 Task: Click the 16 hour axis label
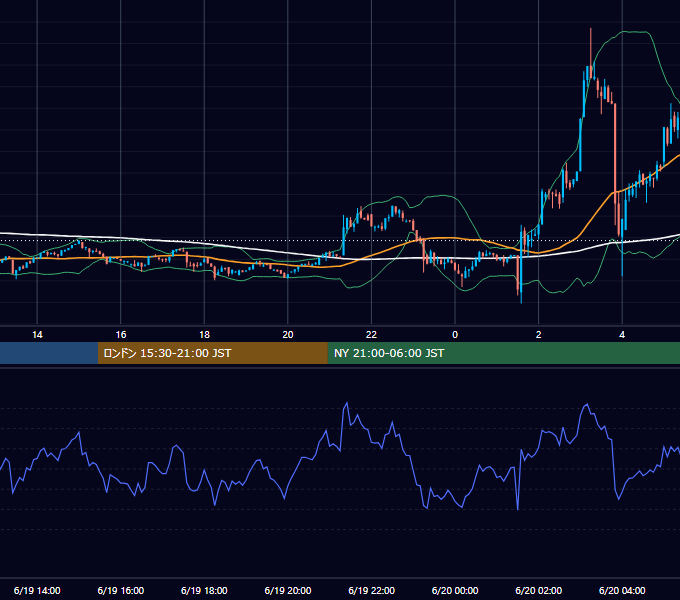coord(121,335)
